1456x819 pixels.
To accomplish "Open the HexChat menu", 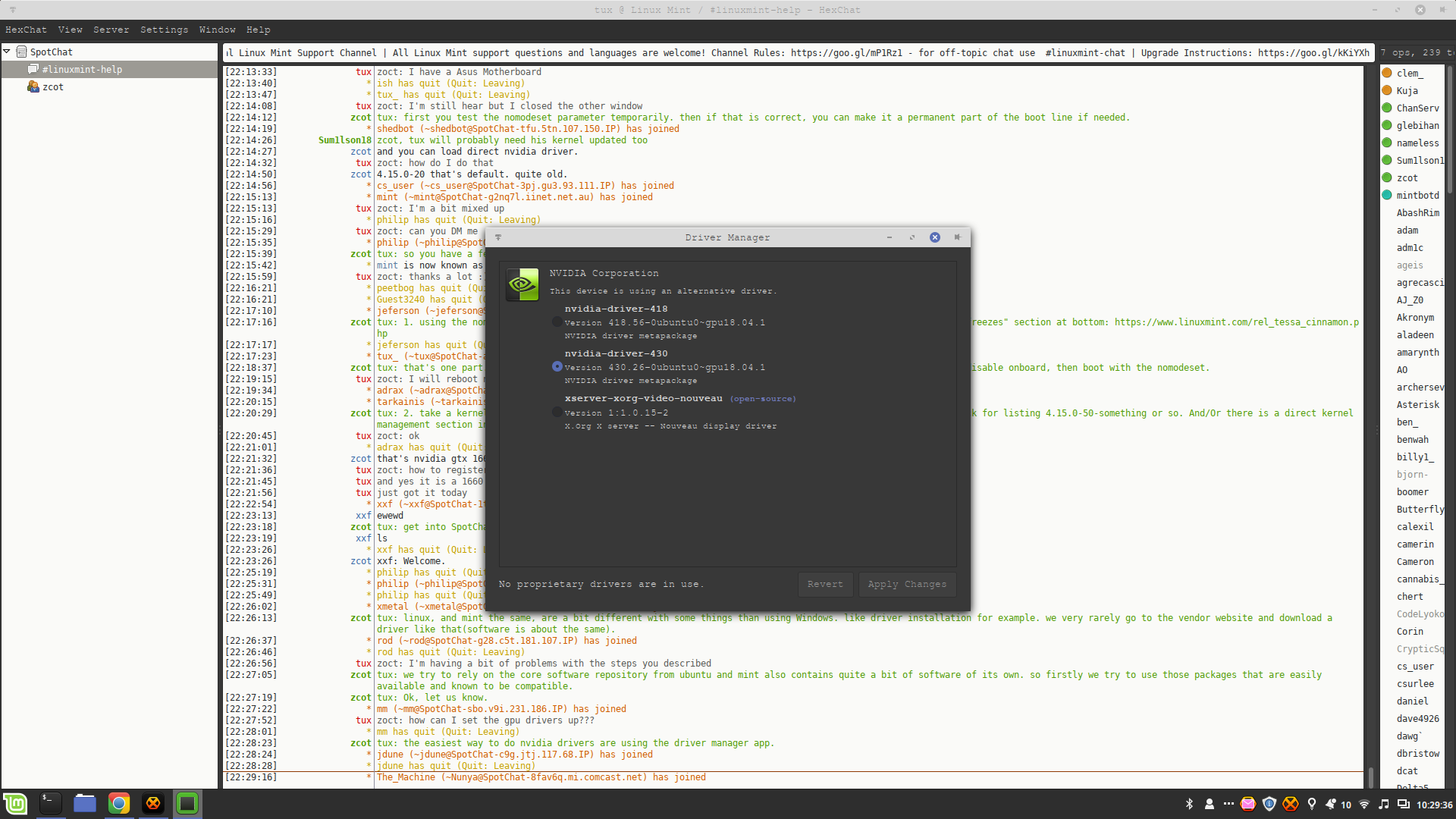I will pyautogui.click(x=26, y=30).
